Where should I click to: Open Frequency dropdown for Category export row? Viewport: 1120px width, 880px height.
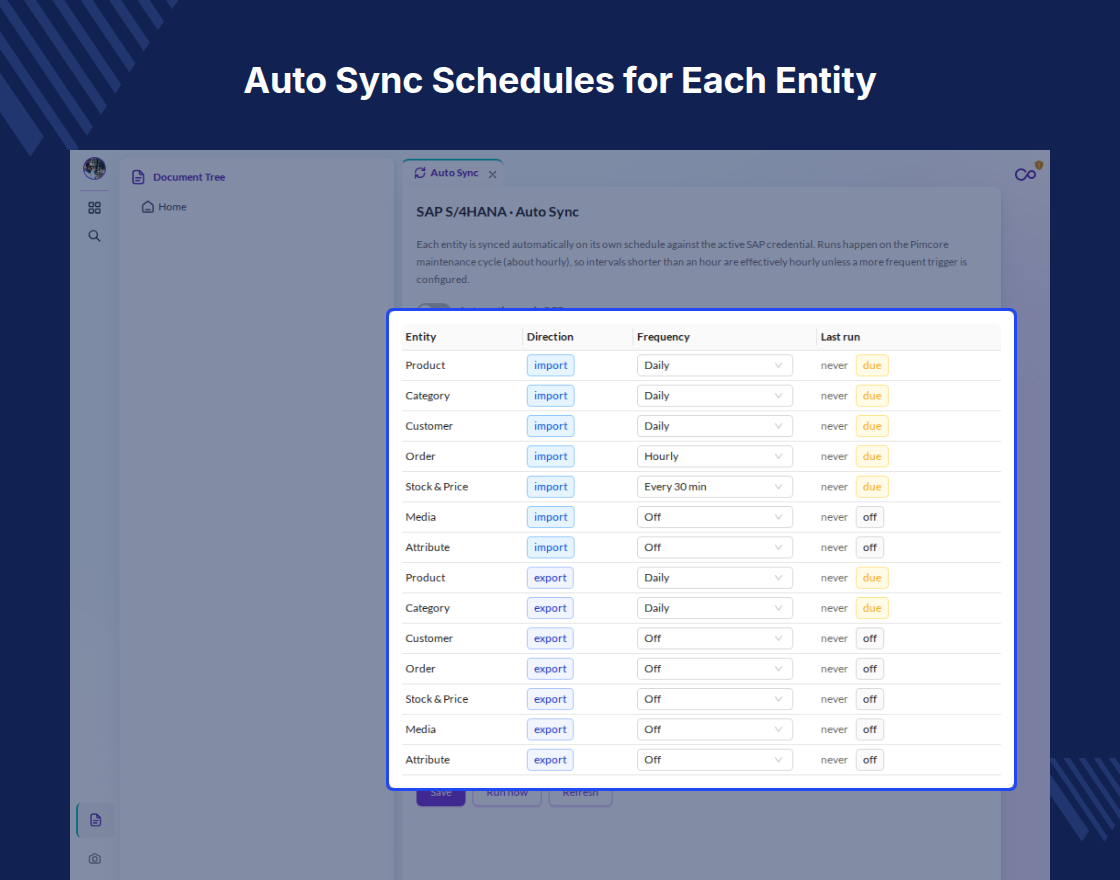click(714, 608)
